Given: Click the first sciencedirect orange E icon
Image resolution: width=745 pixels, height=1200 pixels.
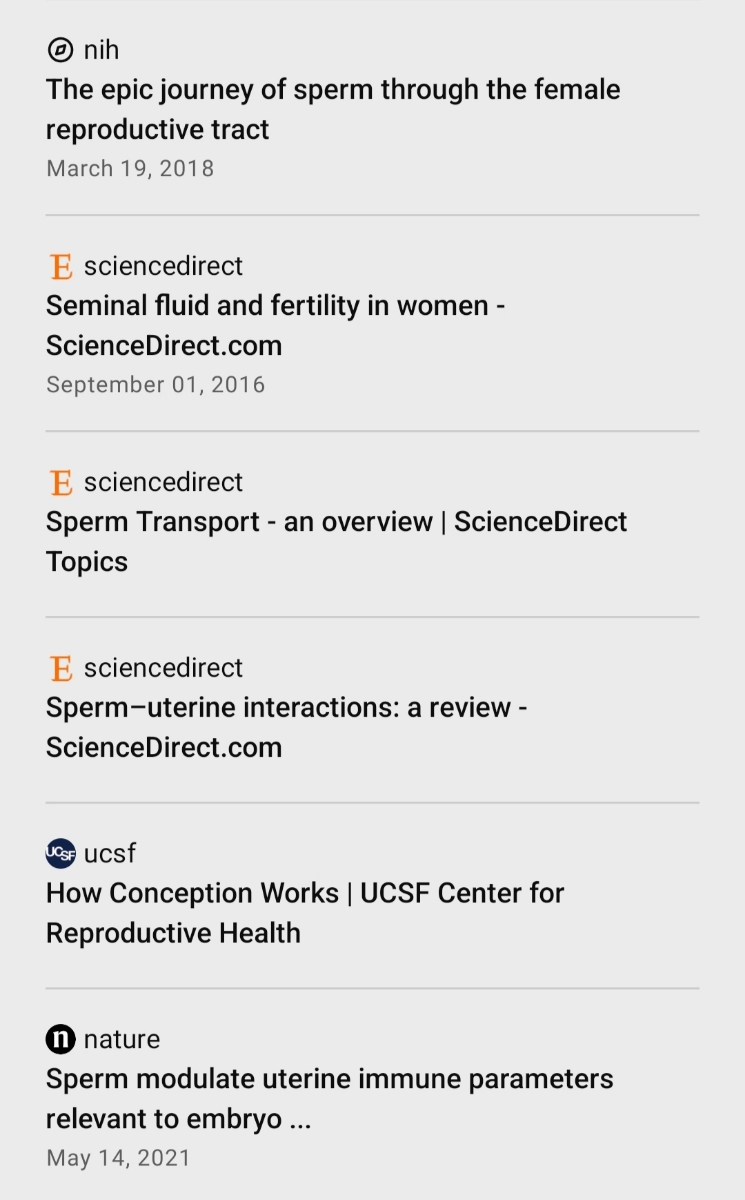Looking at the screenshot, I should pyautogui.click(x=60, y=266).
